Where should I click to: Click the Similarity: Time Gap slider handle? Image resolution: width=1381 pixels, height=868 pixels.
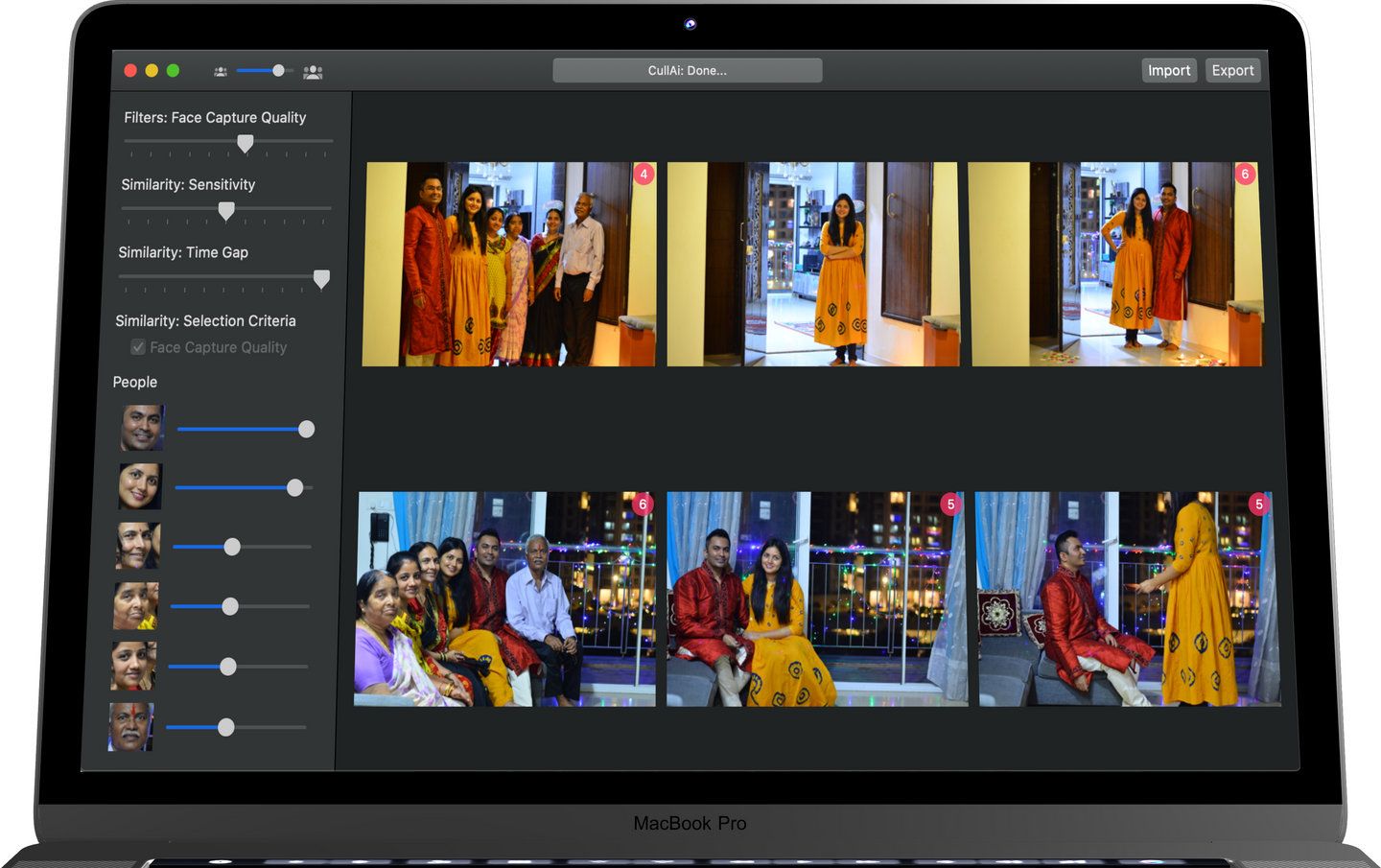coord(321,278)
